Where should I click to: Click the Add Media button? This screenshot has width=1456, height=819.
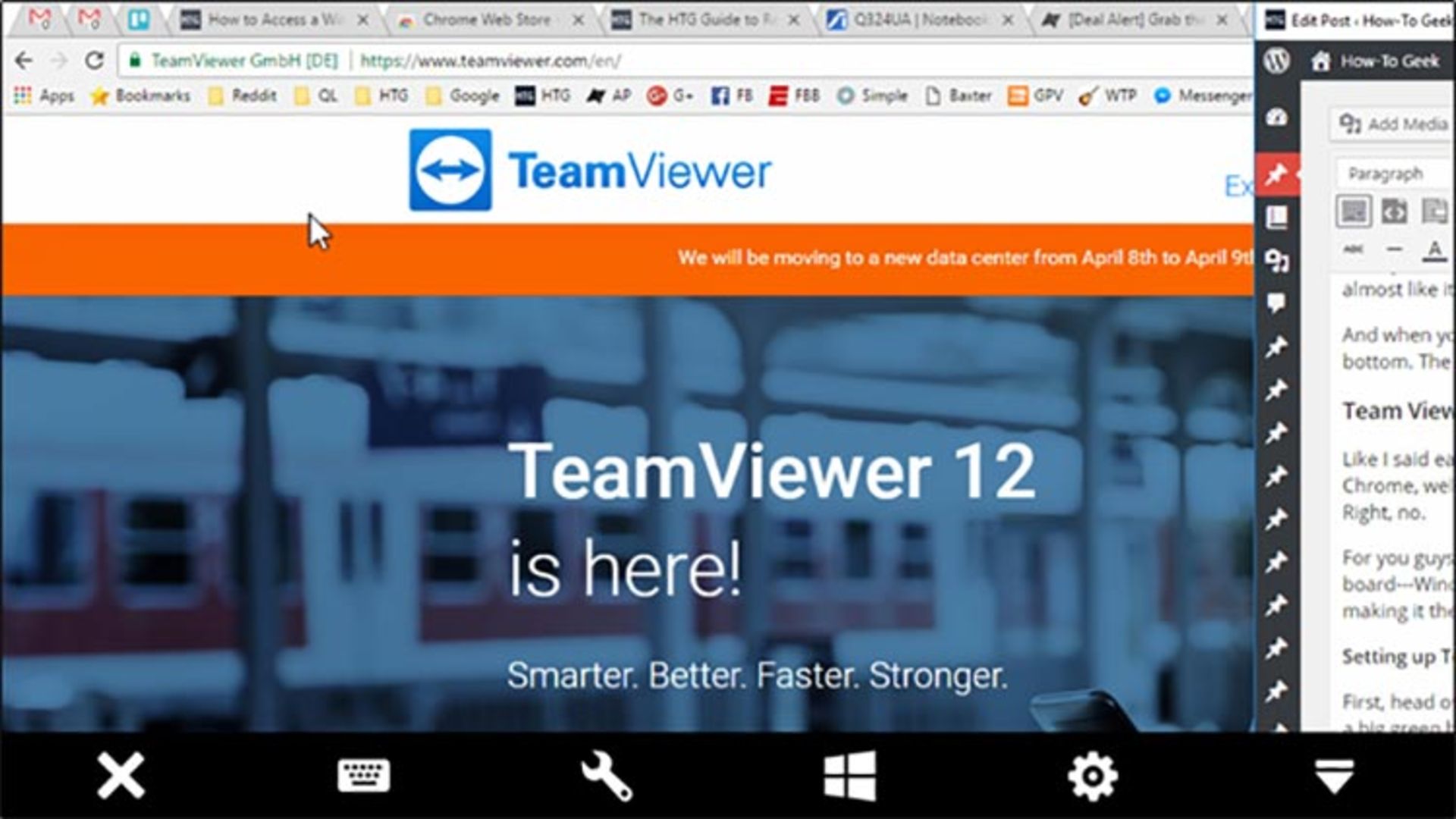1394,124
